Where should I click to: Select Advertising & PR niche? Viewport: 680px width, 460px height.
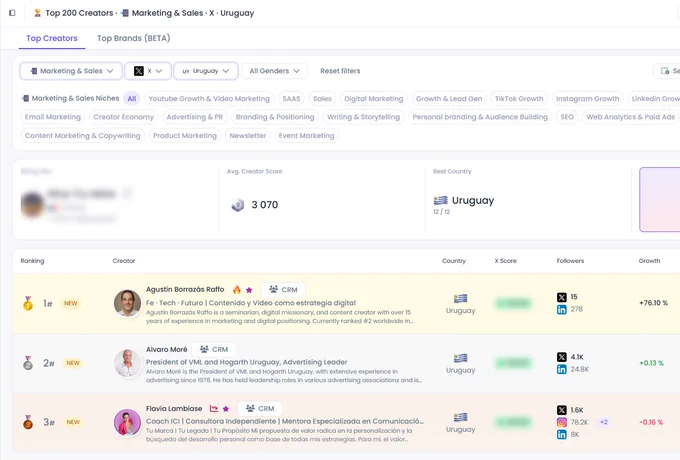tap(195, 117)
